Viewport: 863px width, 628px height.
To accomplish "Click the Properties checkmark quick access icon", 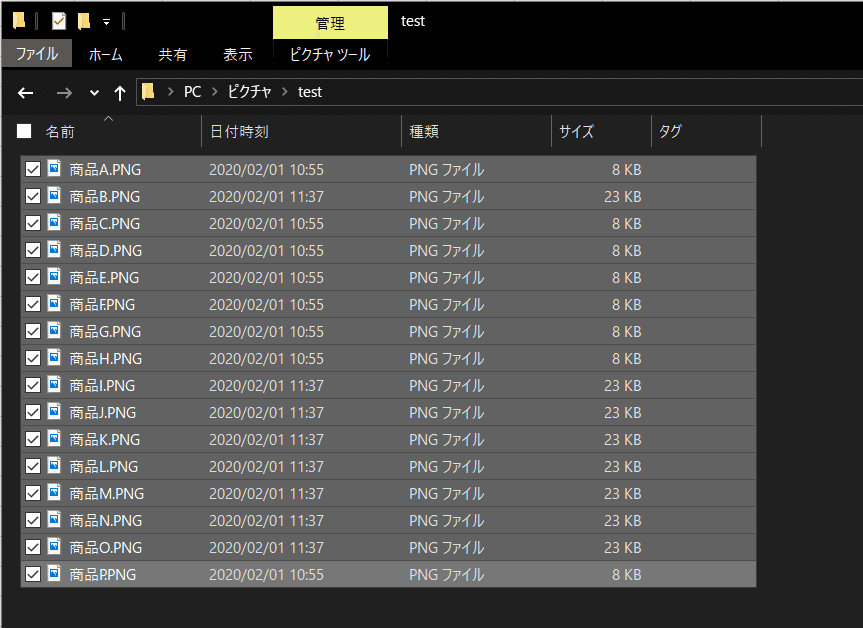I will point(58,21).
